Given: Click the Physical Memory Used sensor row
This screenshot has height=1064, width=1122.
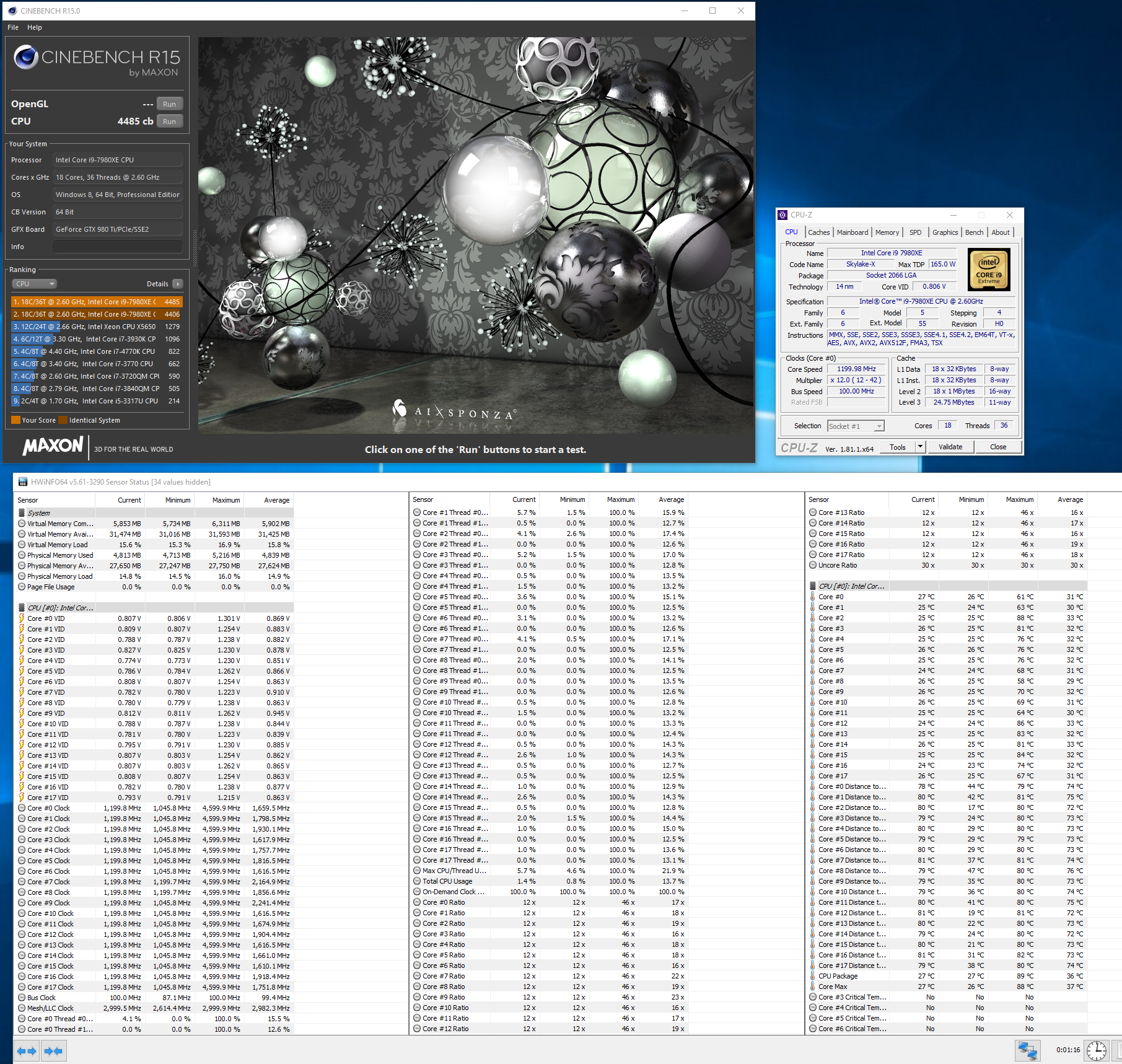Looking at the screenshot, I should [154, 555].
